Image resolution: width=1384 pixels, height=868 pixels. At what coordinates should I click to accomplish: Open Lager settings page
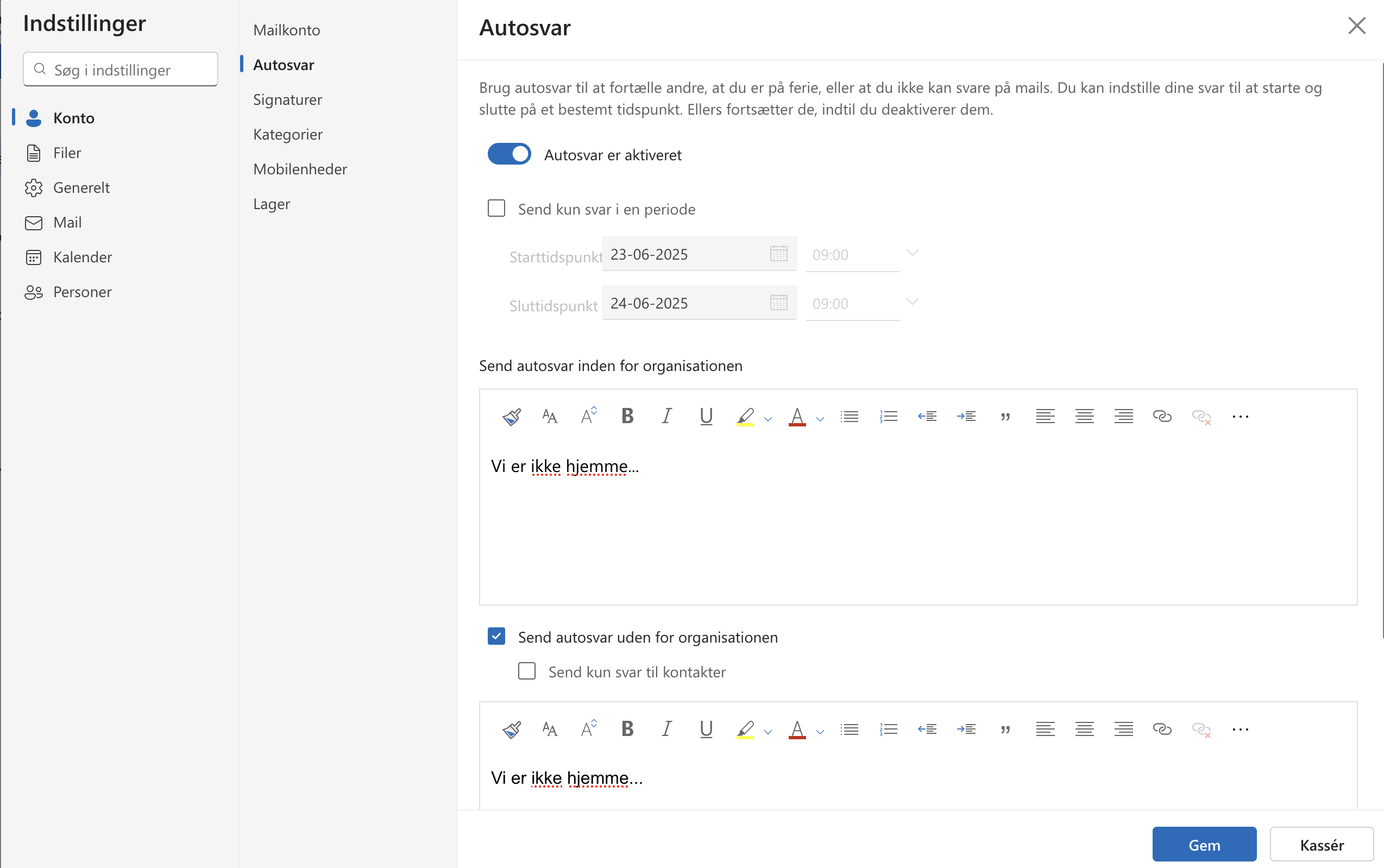(x=272, y=204)
